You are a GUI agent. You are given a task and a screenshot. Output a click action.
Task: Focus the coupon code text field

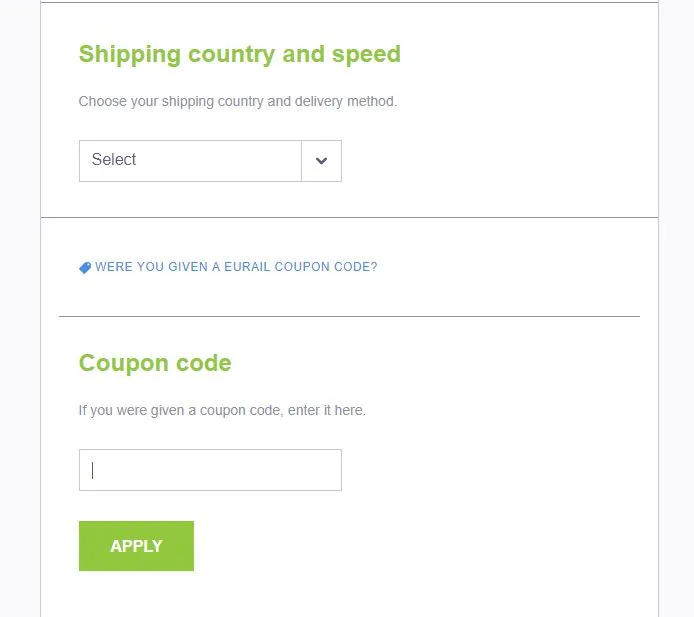click(x=210, y=470)
